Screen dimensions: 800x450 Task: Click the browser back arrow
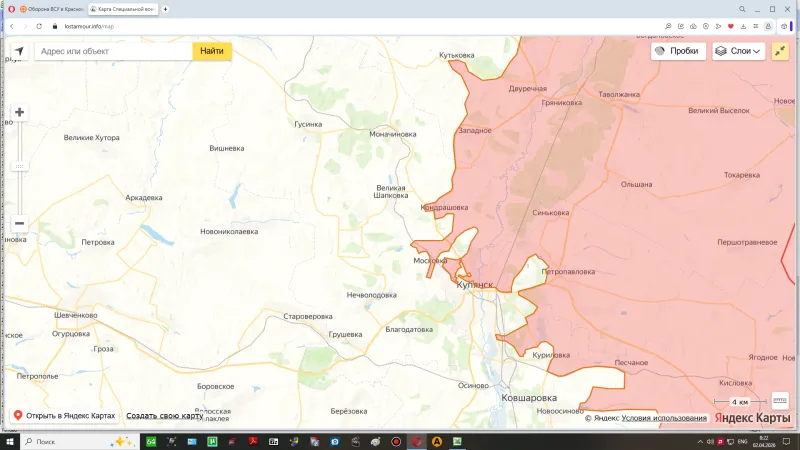[11, 26]
